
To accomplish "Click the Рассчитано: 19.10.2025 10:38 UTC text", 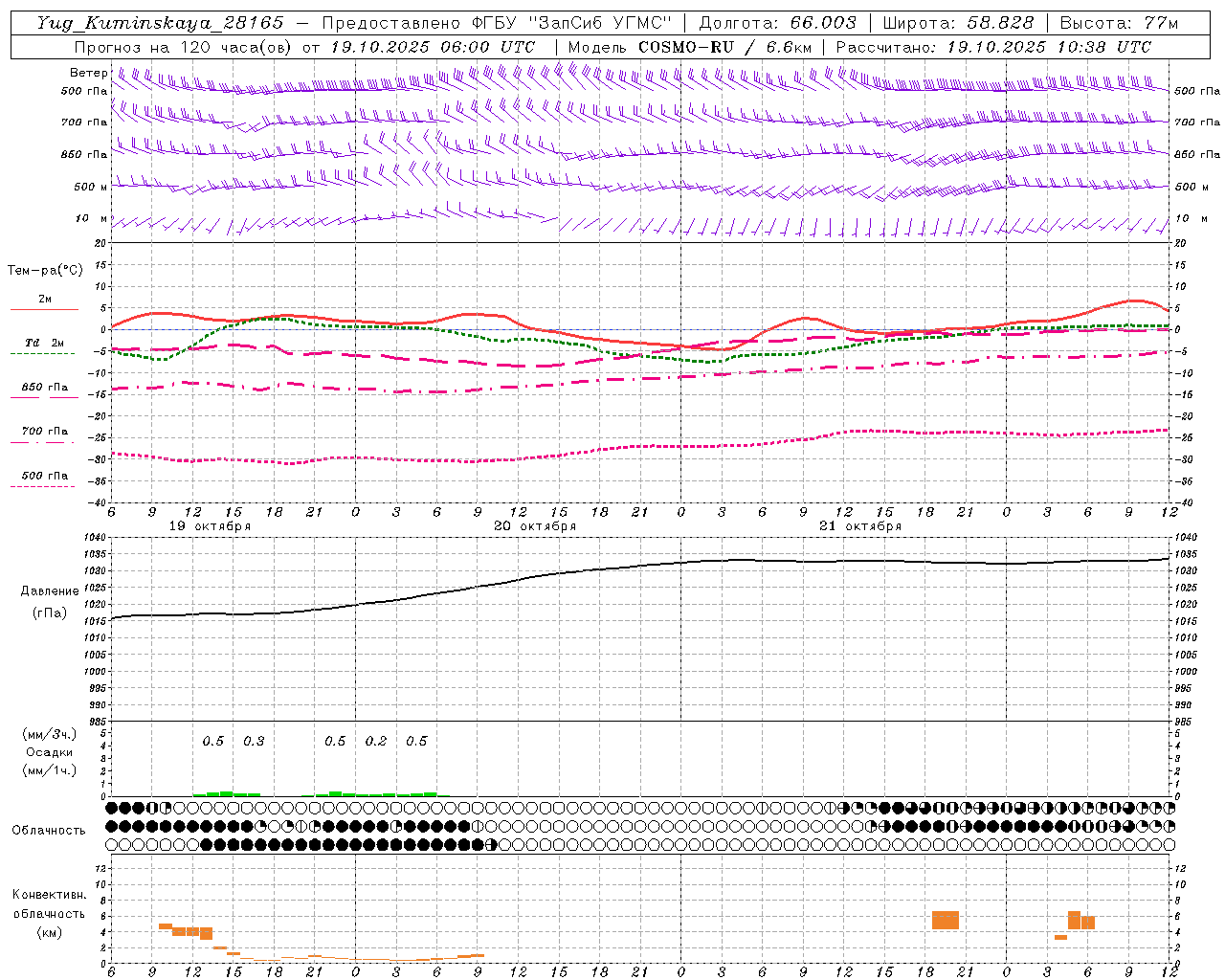I will pyautogui.click(x=993, y=47).
